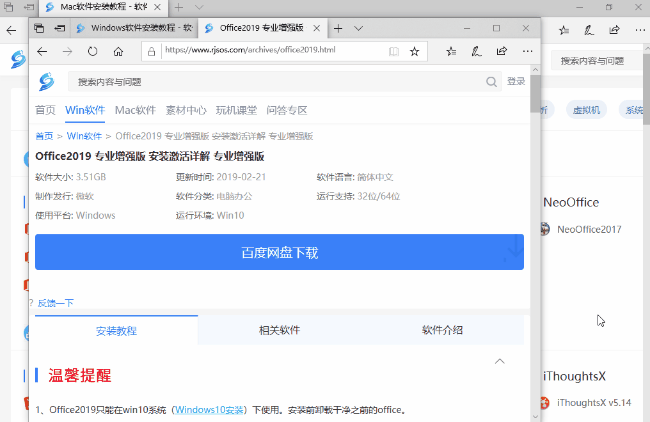
Task: Select Win软件 navigation item
Action: tap(85, 110)
